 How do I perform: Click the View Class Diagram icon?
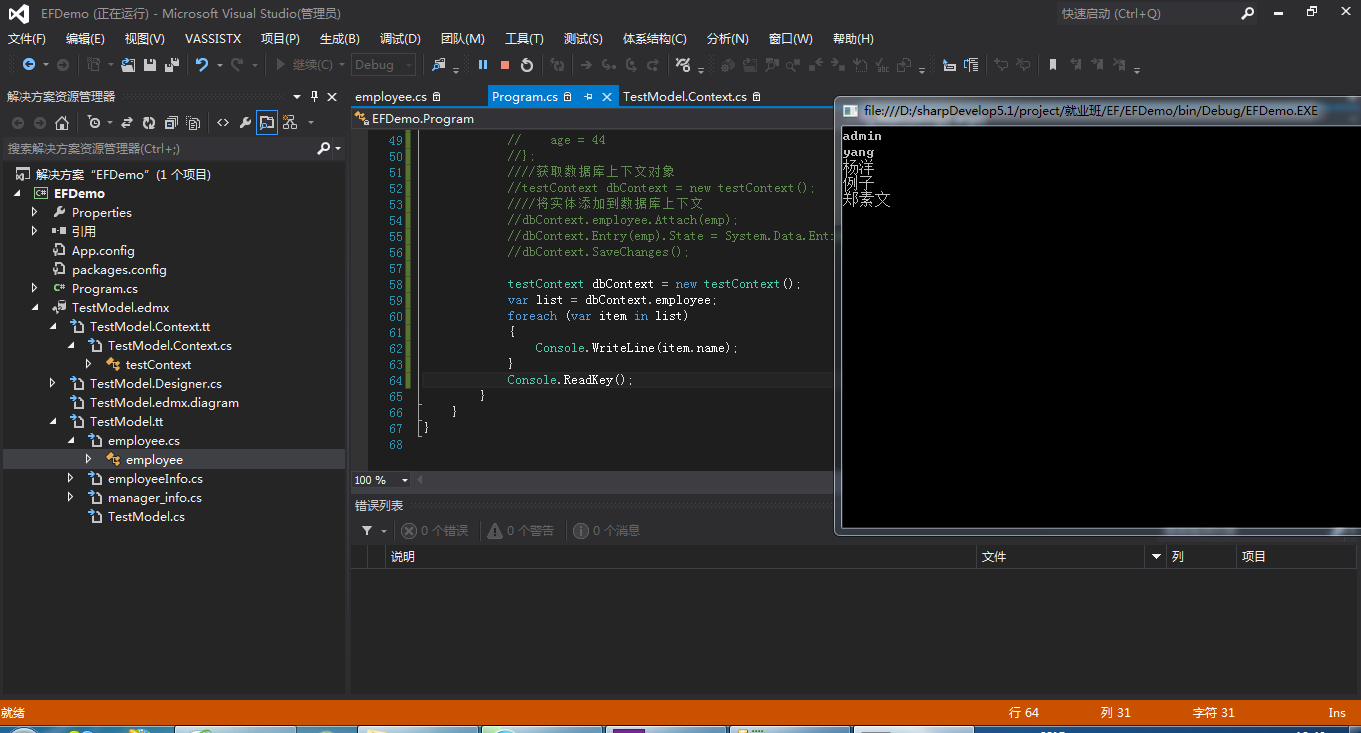pos(290,122)
